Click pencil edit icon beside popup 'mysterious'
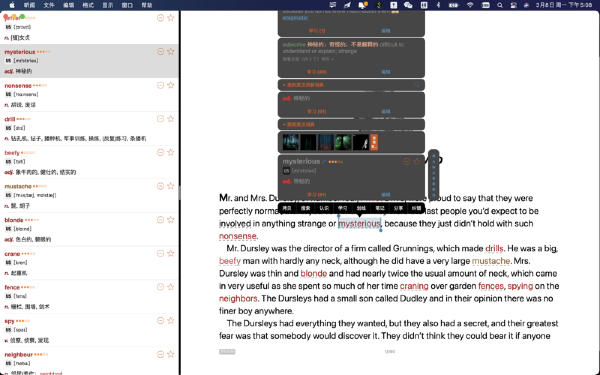Image resolution: width=600 pixels, height=375 pixels. point(324,162)
